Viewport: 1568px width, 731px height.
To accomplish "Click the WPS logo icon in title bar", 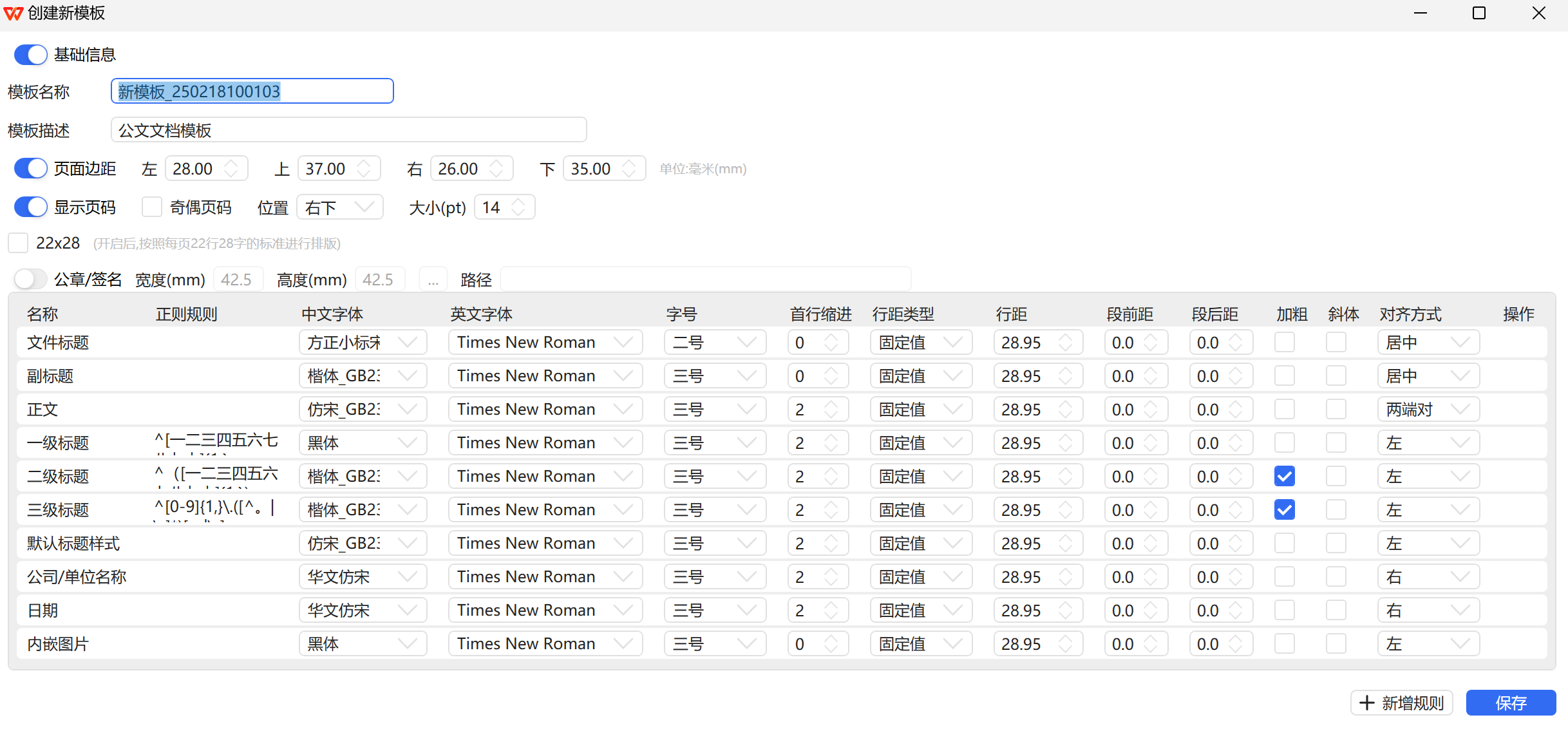I will click(13, 13).
